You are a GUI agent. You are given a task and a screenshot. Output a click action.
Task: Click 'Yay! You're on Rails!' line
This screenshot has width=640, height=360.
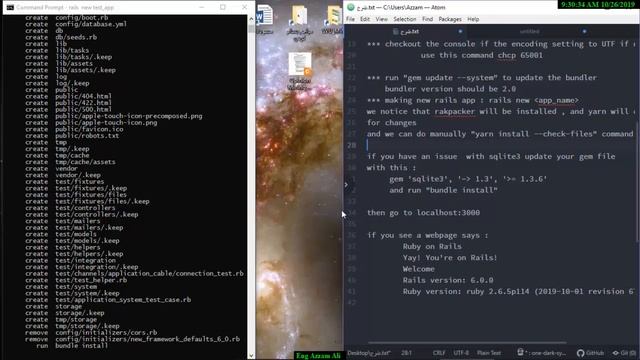(450, 258)
